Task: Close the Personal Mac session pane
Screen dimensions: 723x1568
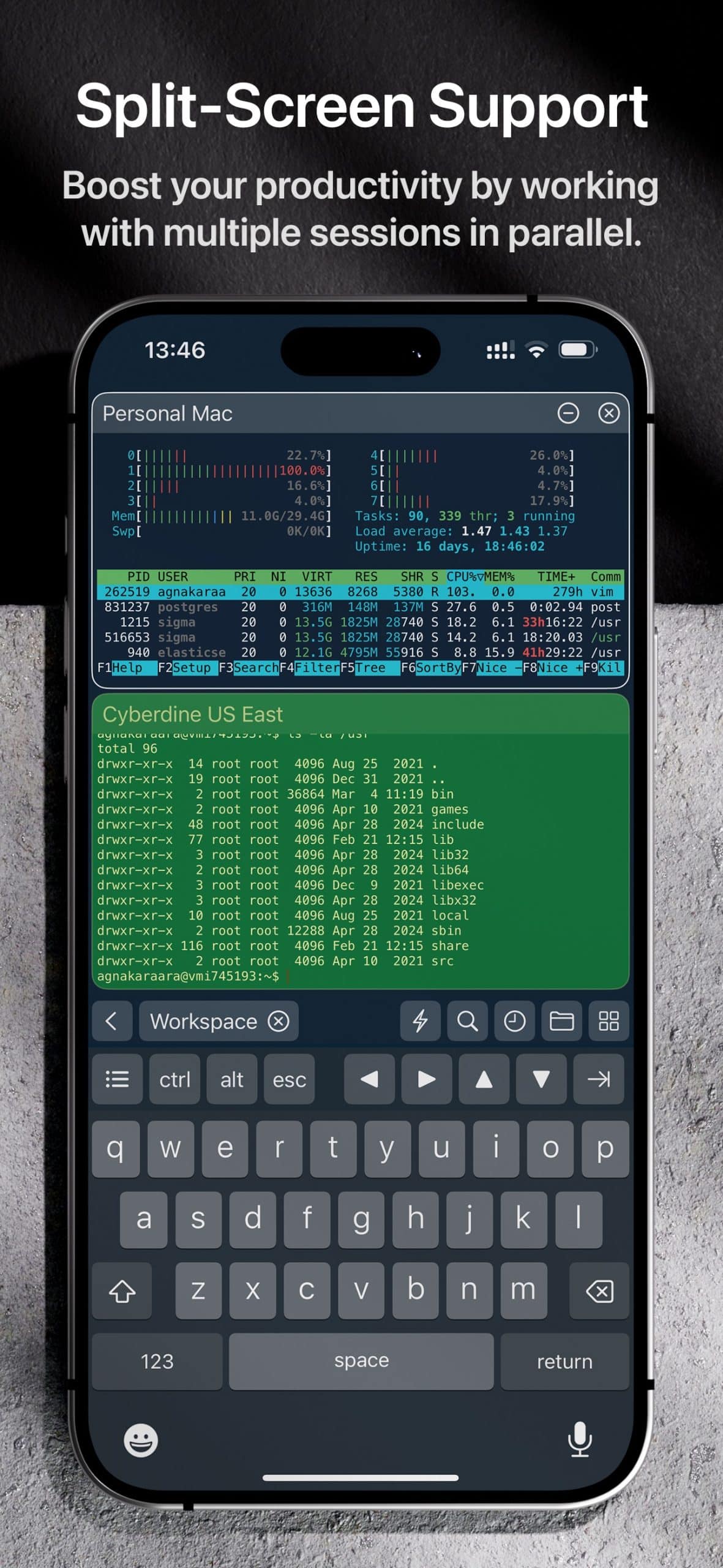Action: click(x=609, y=413)
